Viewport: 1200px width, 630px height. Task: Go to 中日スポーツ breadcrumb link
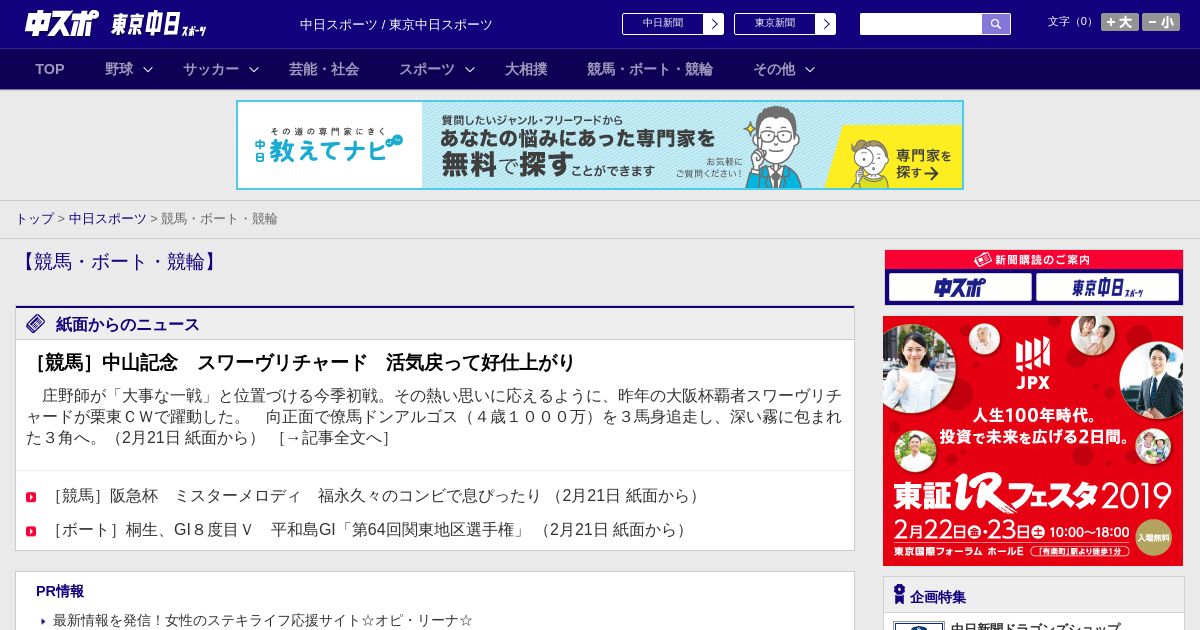[x=108, y=218]
